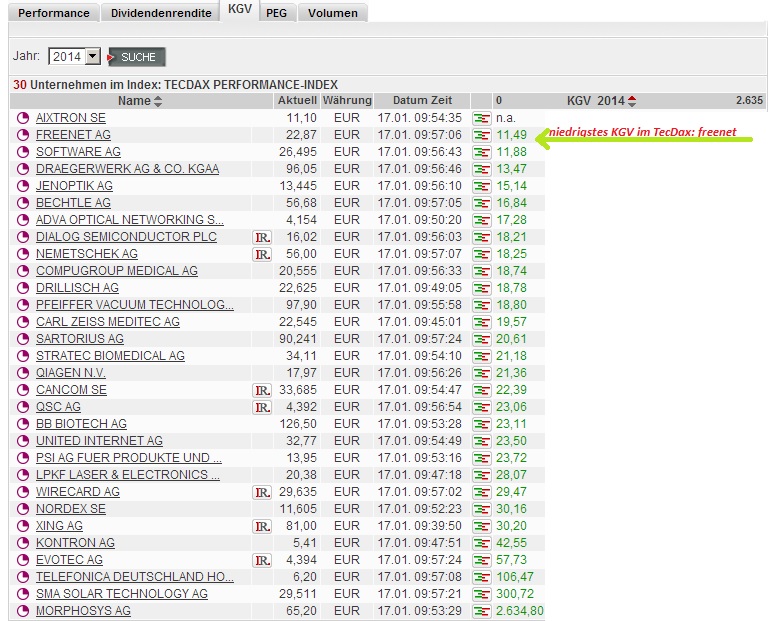The image size is (768, 621).
Task: Click the bar chart icon in SOFTWARE AG row
Action: point(481,152)
